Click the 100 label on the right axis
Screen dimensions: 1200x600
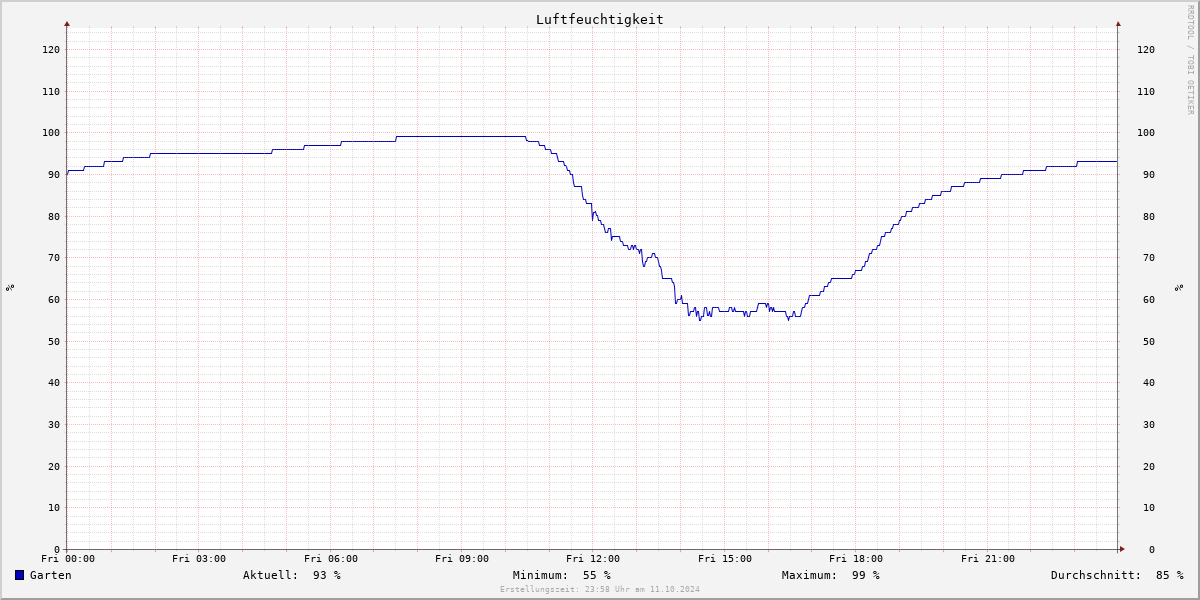[1146, 132]
